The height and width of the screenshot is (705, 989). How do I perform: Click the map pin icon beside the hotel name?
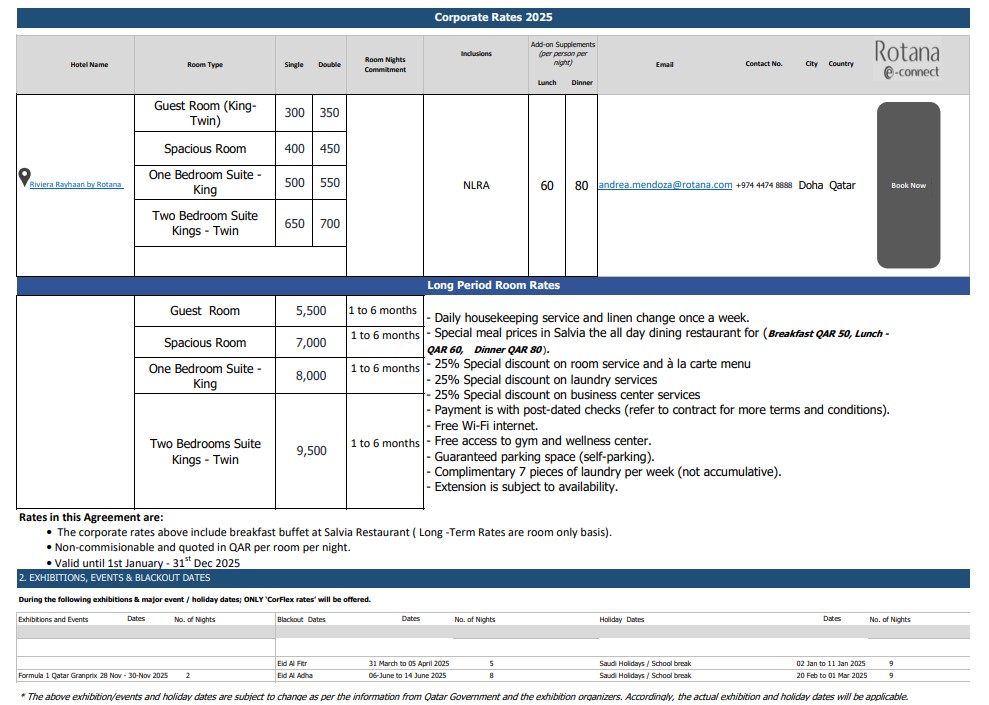coord(24,178)
